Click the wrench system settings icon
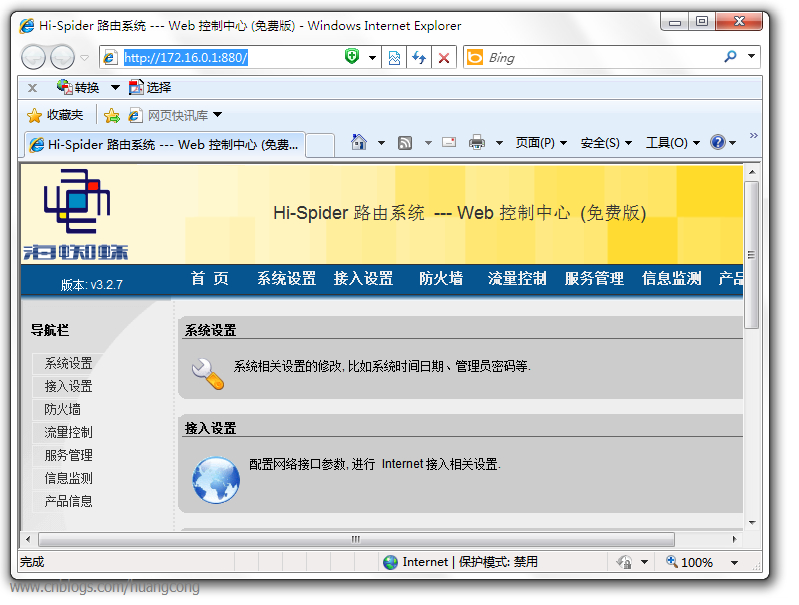The width and height of the screenshot is (799, 605). pos(207,374)
